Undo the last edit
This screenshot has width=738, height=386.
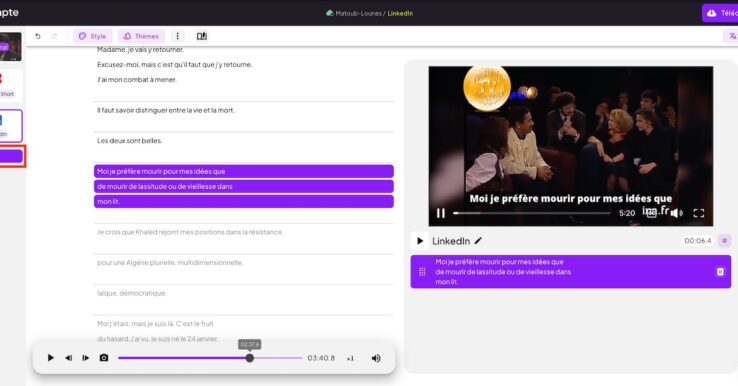click(38, 36)
